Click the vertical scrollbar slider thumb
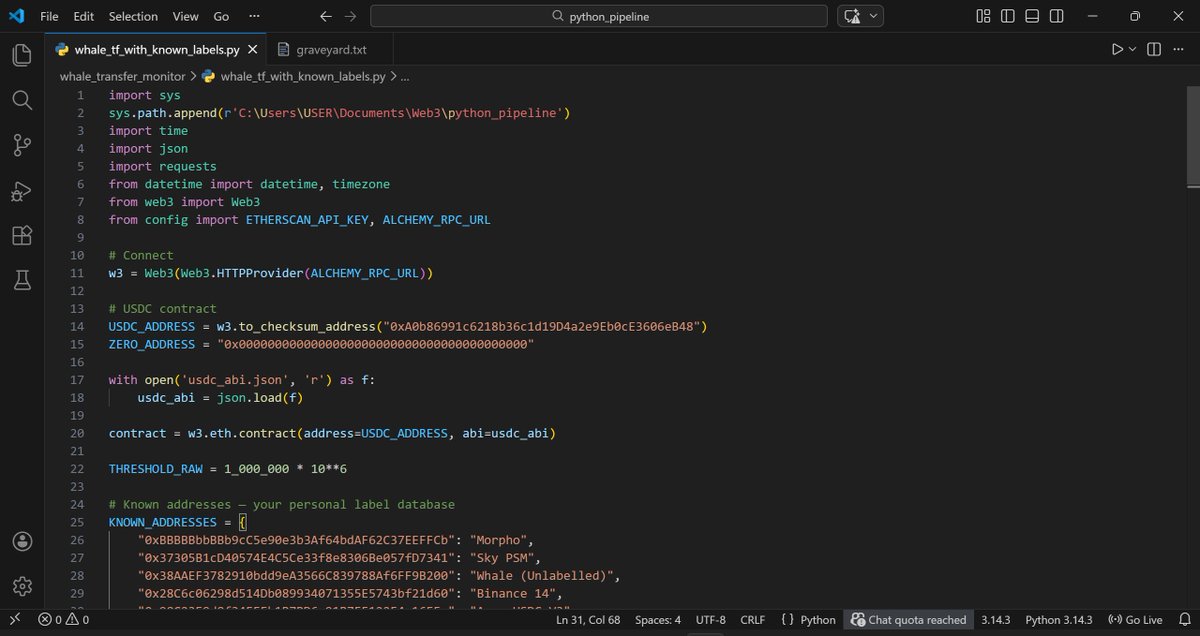This screenshot has height=636, width=1200. tap(1193, 136)
